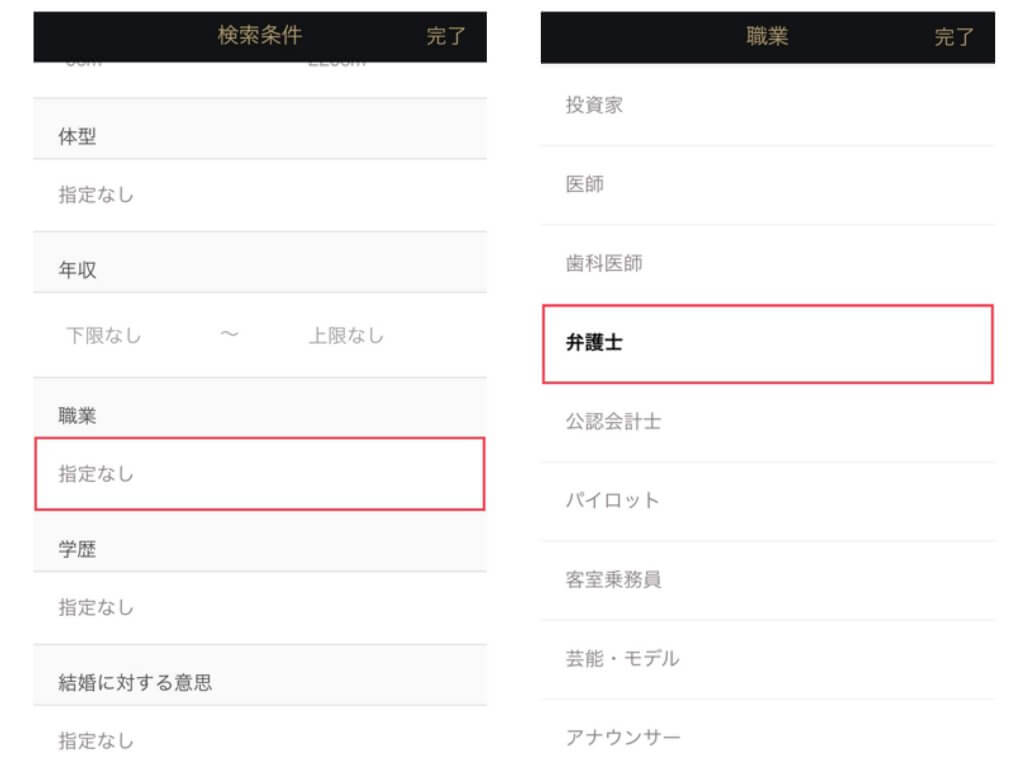Screen dimensions: 1024x768
Task: Select the highlighted 弁護士 option
Action: coord(768,343)
